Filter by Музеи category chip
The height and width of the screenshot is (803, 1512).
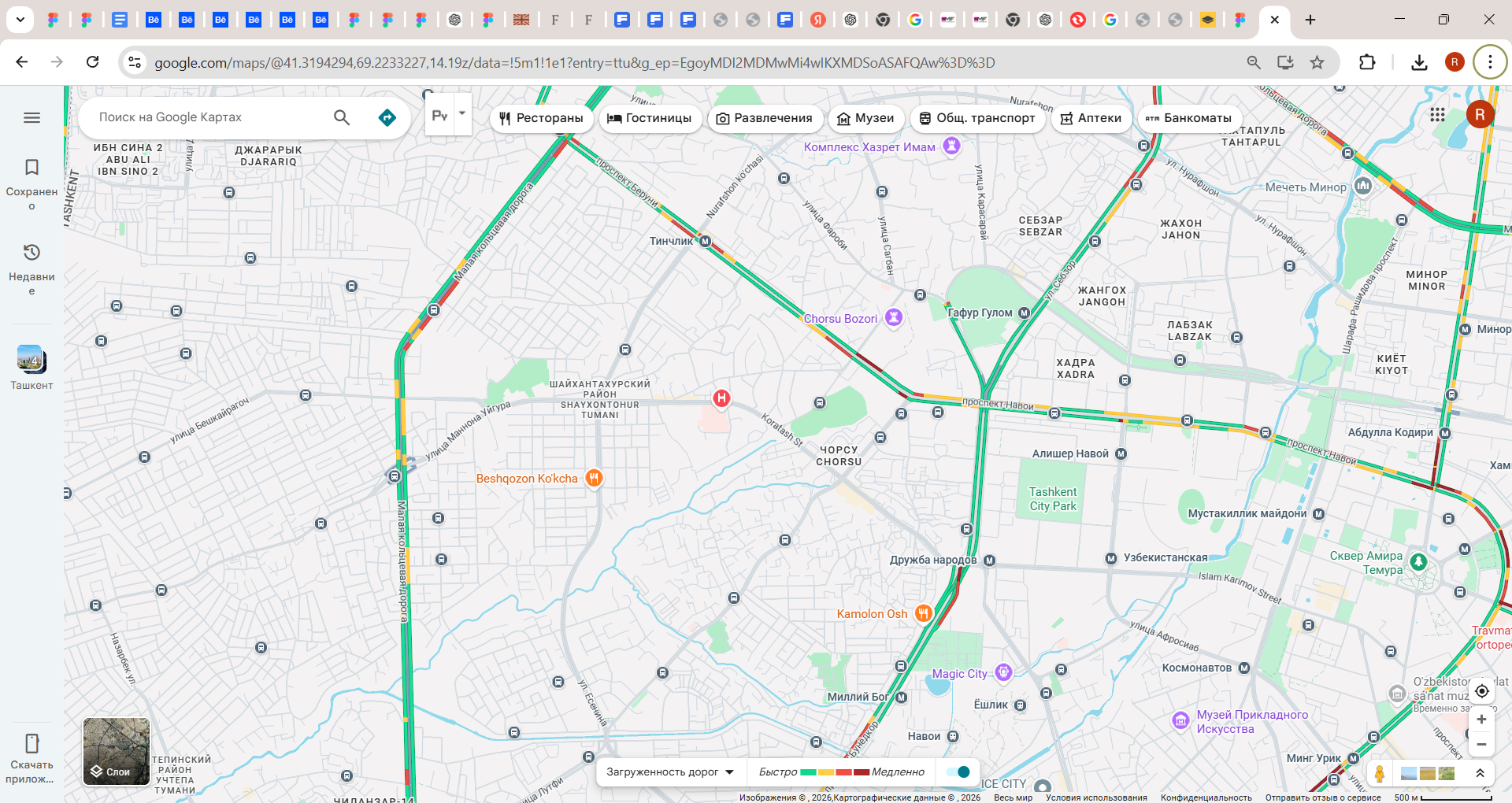[865, 118]
